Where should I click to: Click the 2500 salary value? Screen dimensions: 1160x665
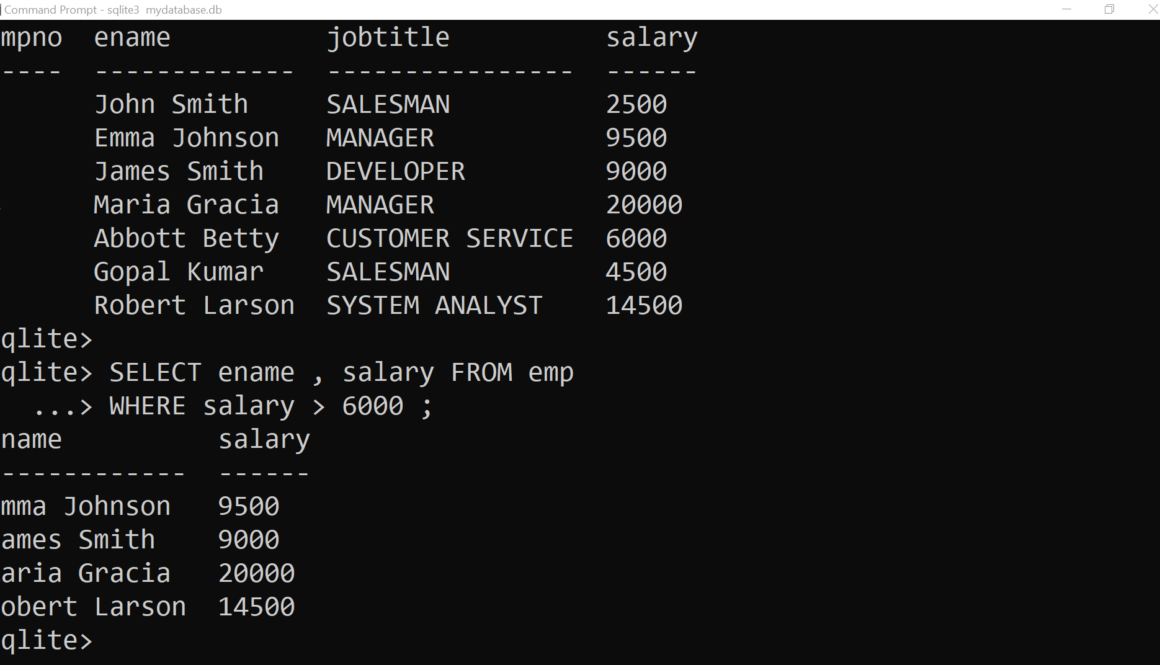point(636,104)
